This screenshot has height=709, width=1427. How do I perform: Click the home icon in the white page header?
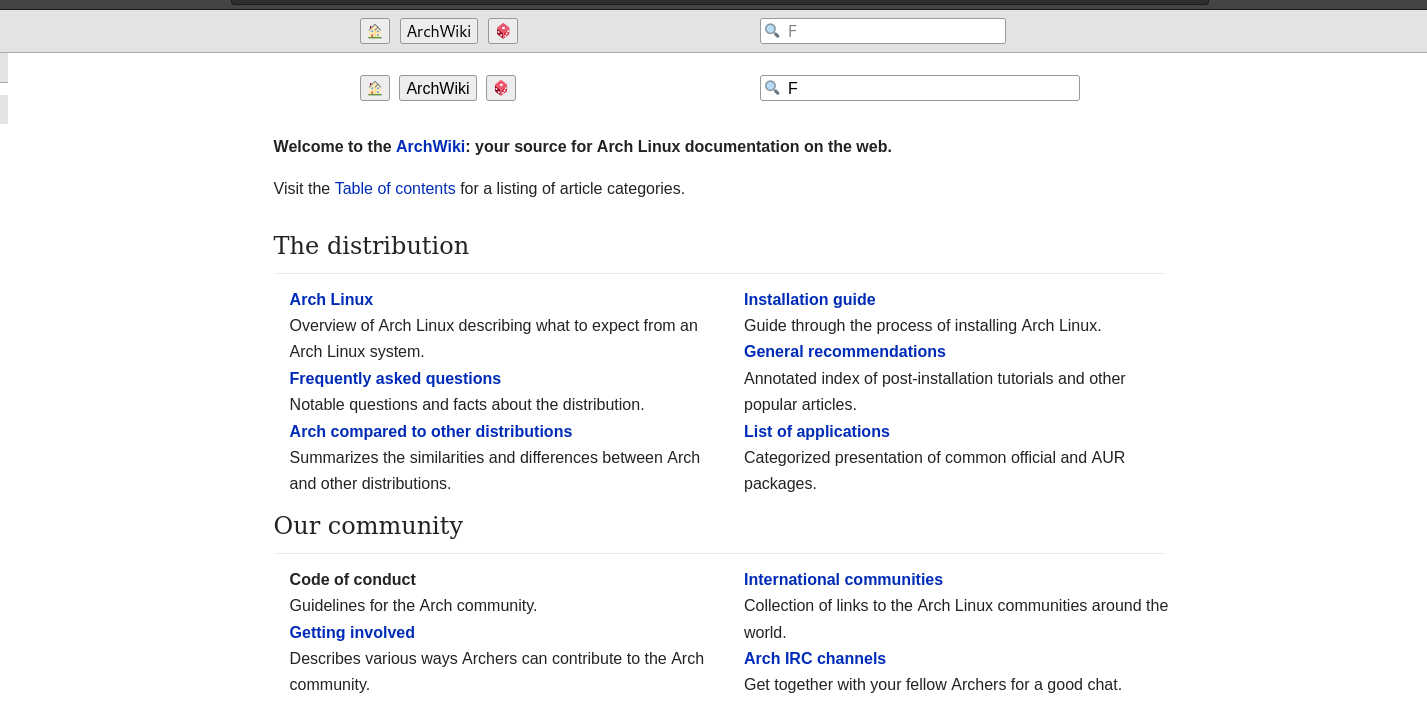pyautogui.click(x=375, y=88)
